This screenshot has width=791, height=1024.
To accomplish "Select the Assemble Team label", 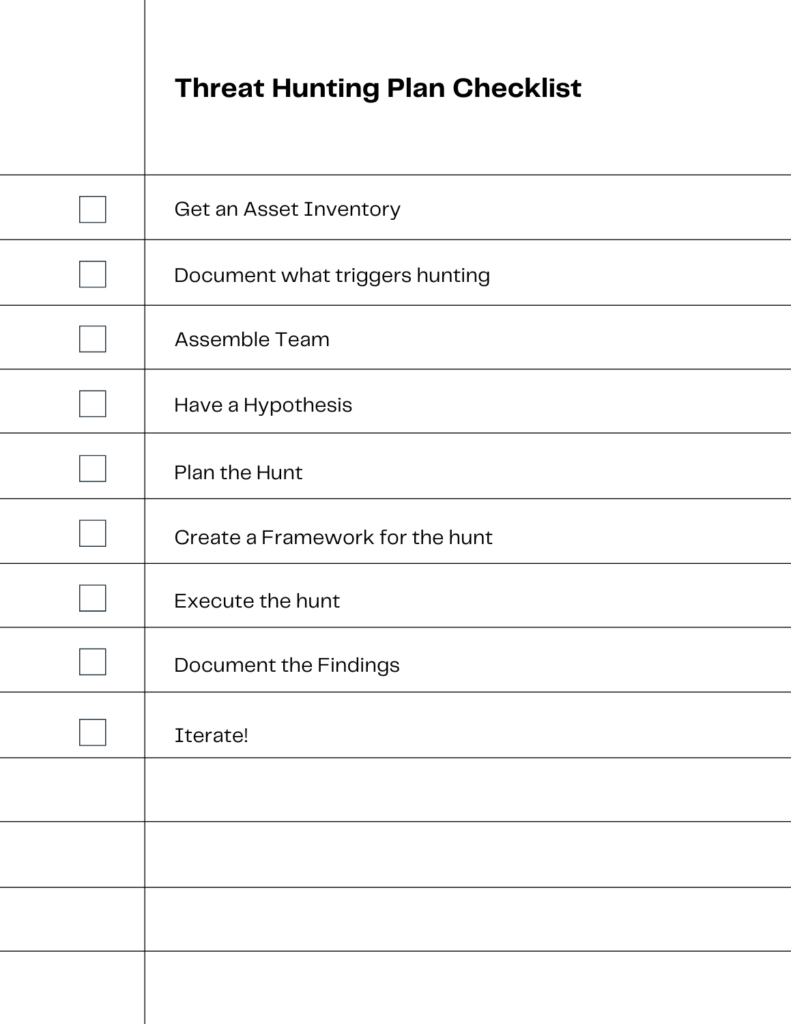I will 252,340.
